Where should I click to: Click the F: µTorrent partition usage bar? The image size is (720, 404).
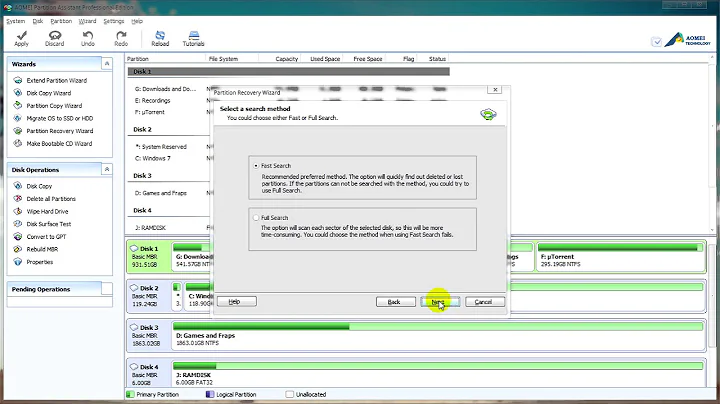tap(620, 247)
